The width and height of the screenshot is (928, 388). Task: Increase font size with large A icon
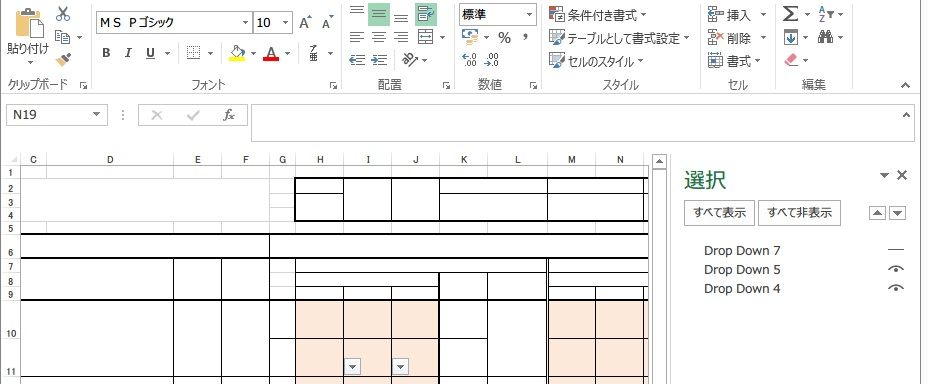[305, 23]
